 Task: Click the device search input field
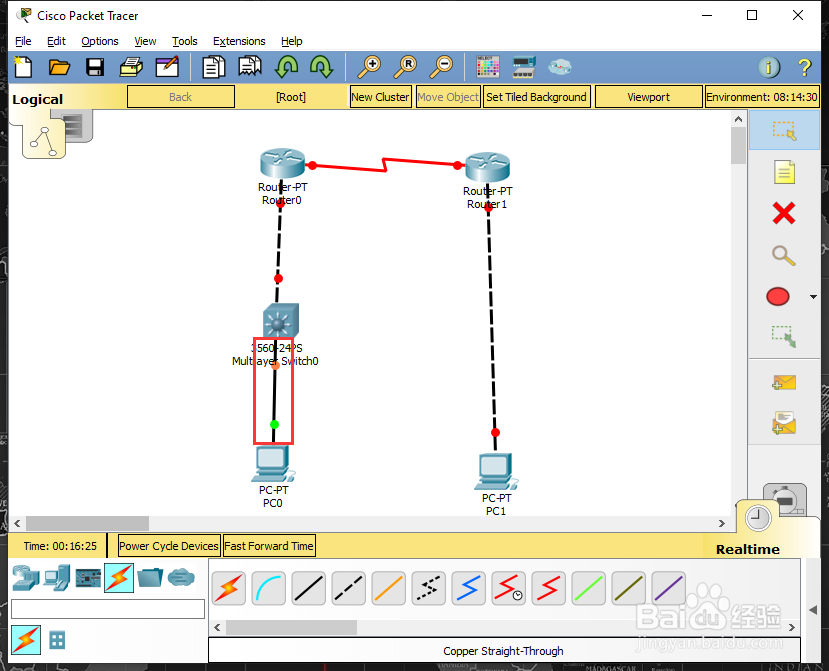point(108,609)
